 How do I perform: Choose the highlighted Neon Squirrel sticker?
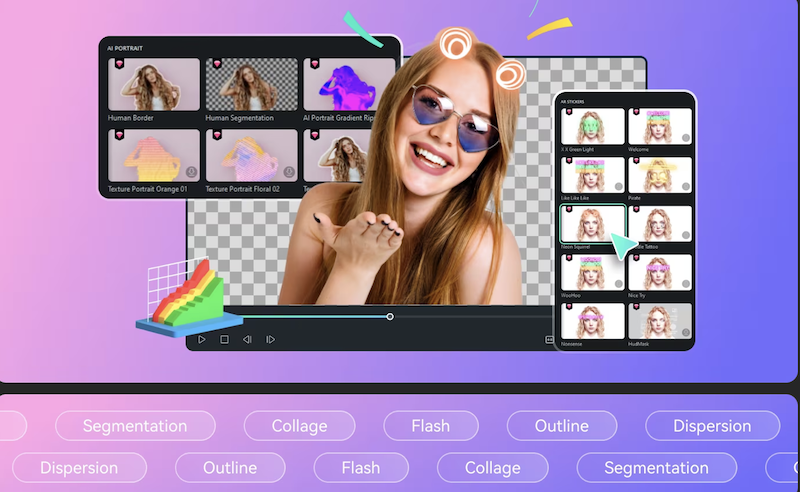point(592,224)
